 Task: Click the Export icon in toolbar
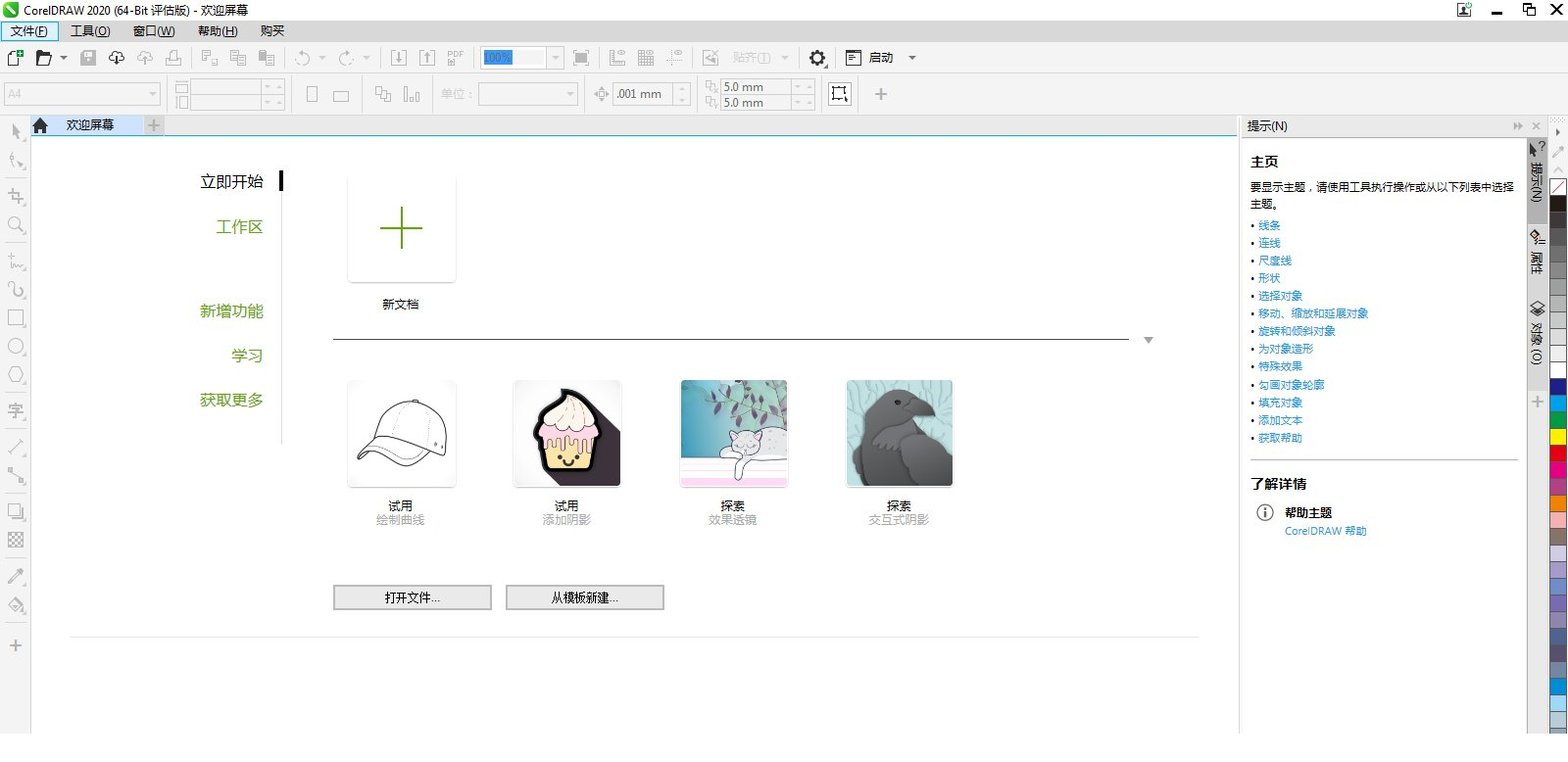click(x=427, y=58)
